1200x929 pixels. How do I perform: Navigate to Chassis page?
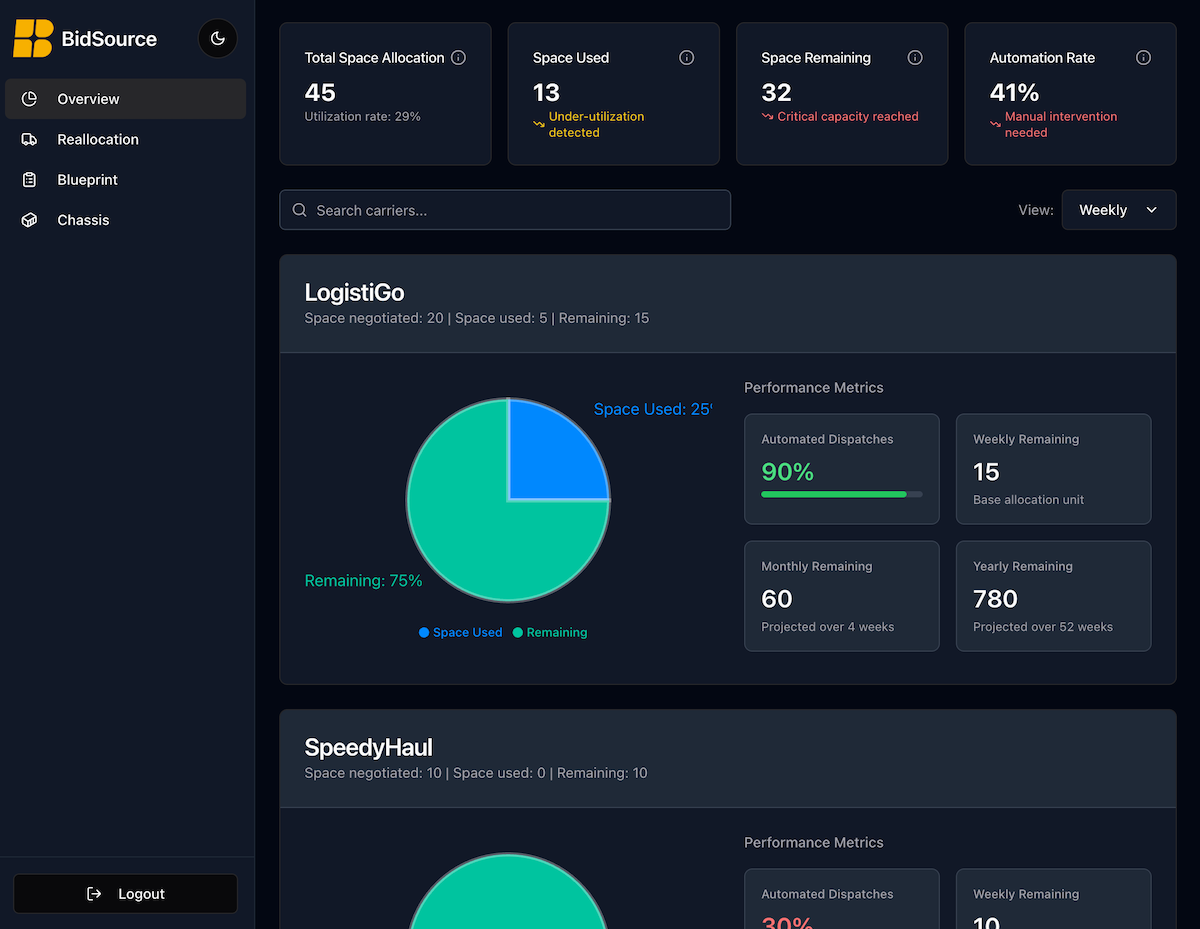(x=126, y=220)
